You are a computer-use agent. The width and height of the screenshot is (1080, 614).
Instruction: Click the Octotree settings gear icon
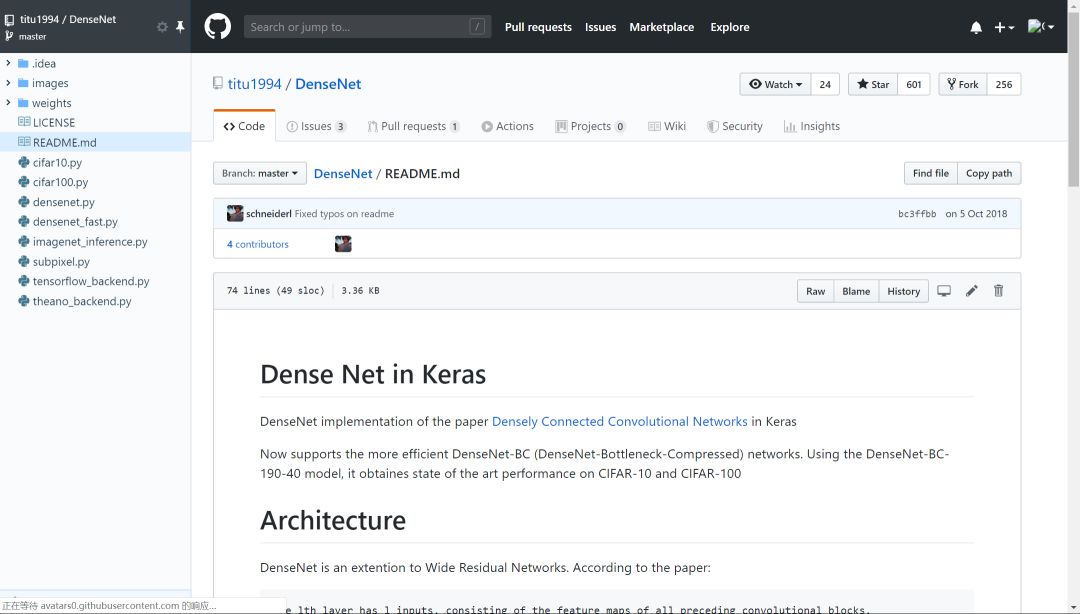(x=162, y=27)
